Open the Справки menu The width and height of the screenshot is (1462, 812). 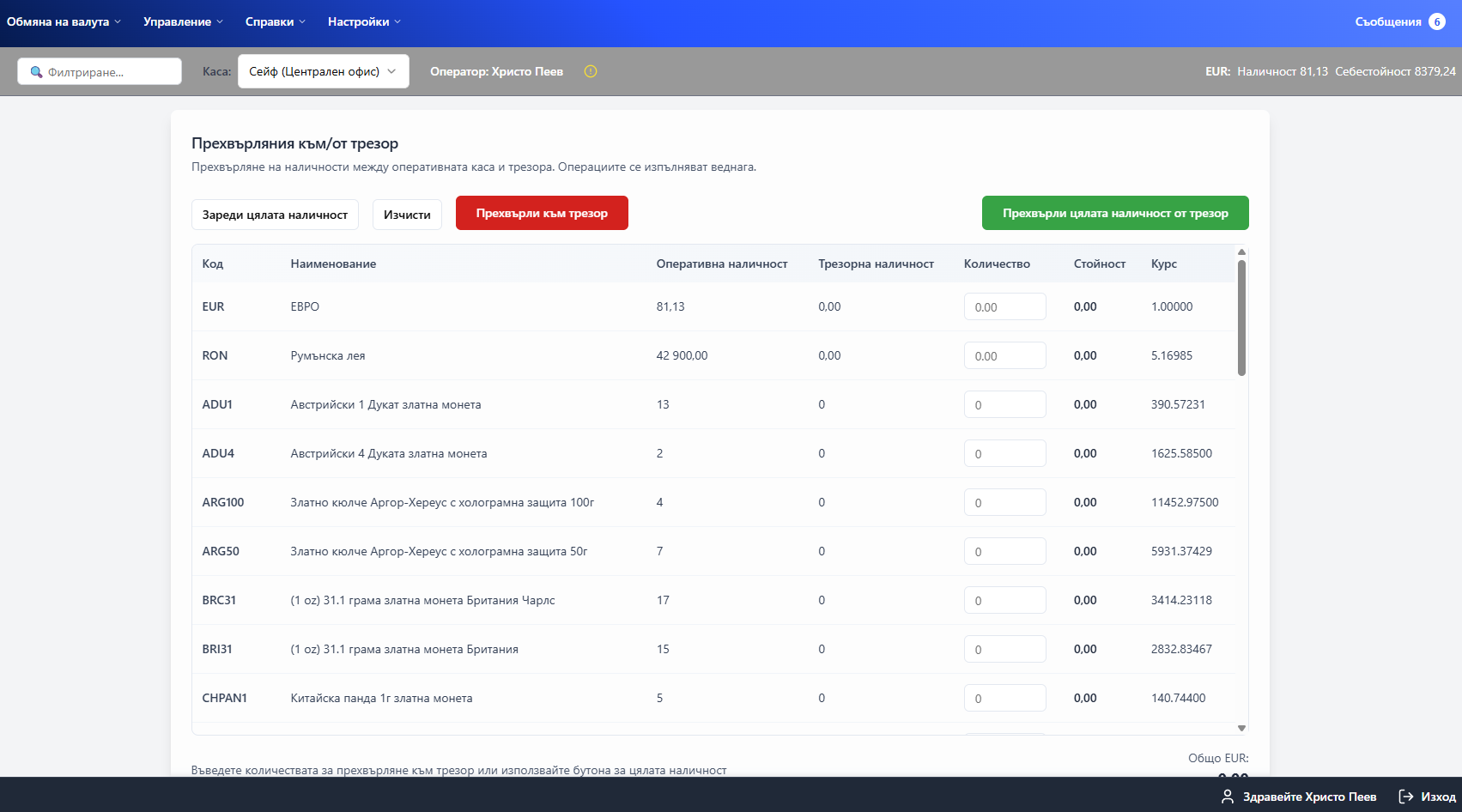click(275, 21)
